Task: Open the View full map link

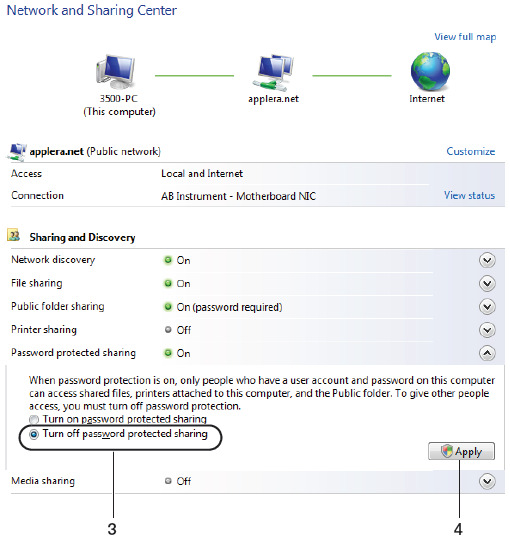Action: click(465, 37)
